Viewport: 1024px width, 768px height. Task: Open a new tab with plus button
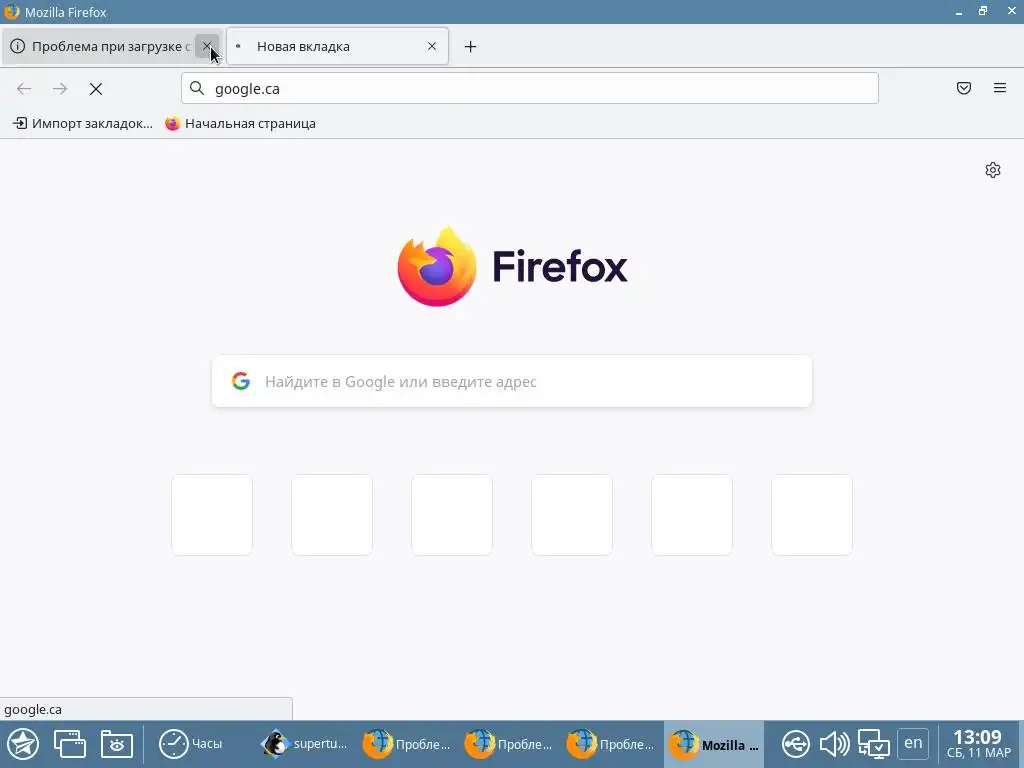click(470, 46)
